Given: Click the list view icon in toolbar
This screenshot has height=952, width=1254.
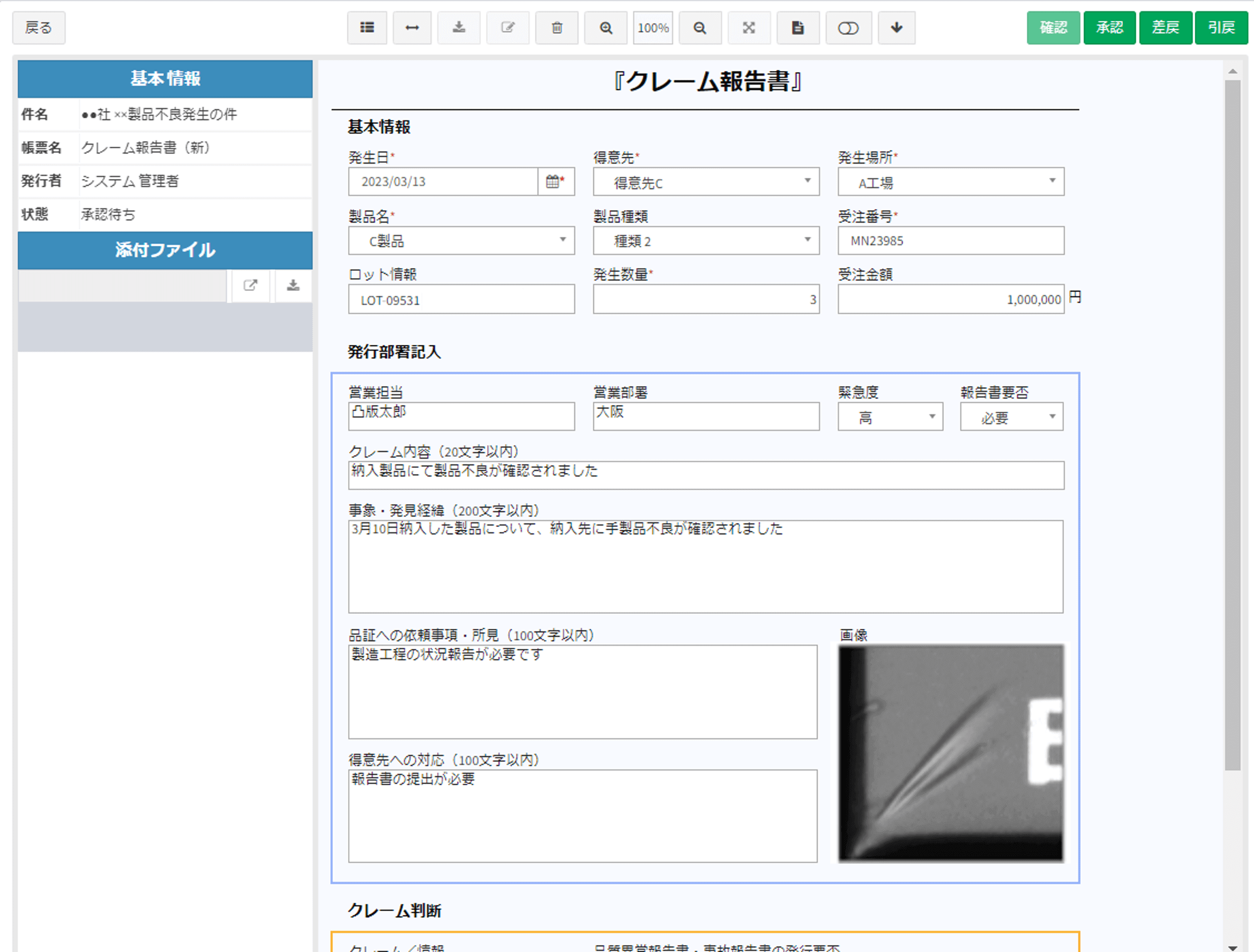Looking at the screenshot, I should point(367,28).
